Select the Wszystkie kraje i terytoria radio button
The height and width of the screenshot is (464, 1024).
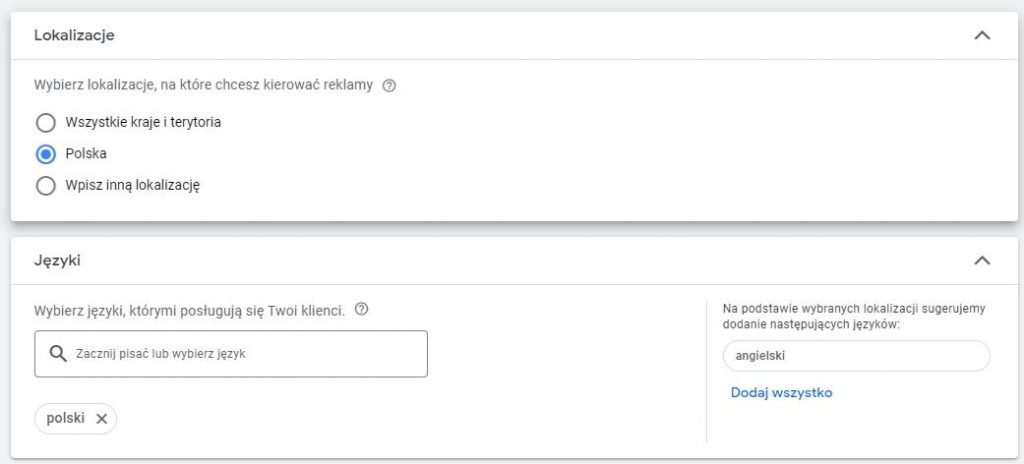[45, 123]
